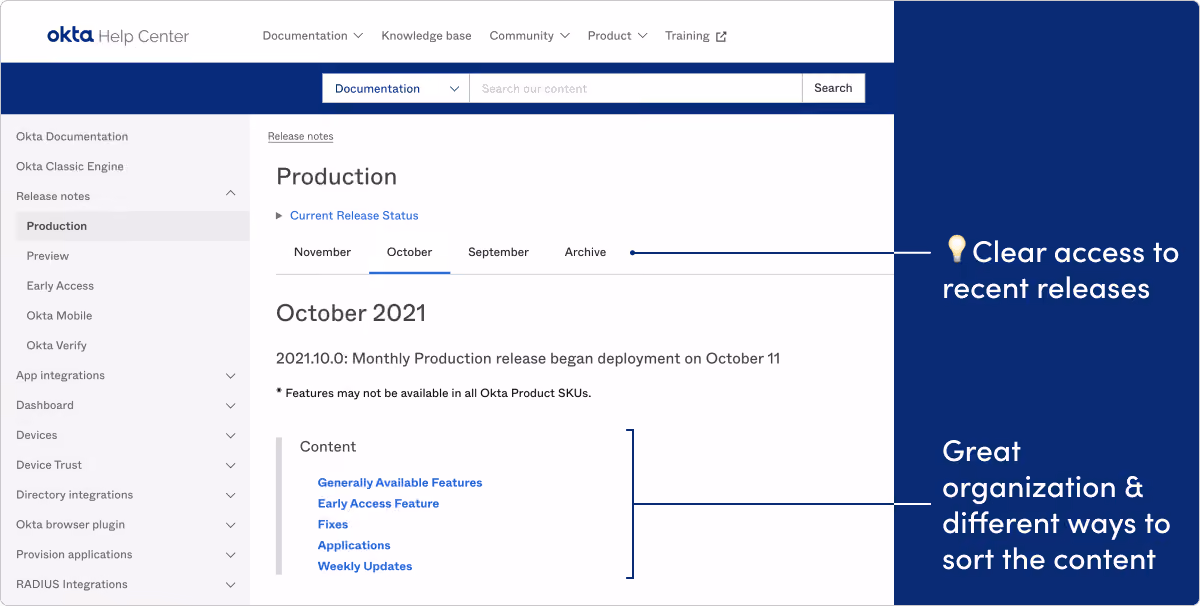
Task: Focus the Search our content field
Action: [636, 88]
